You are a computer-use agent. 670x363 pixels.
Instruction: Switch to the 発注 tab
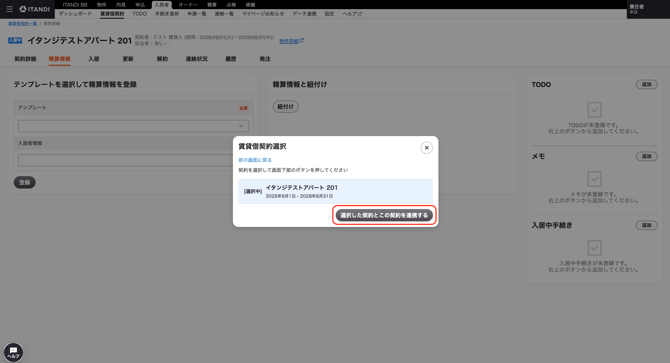tap(265, 59)
